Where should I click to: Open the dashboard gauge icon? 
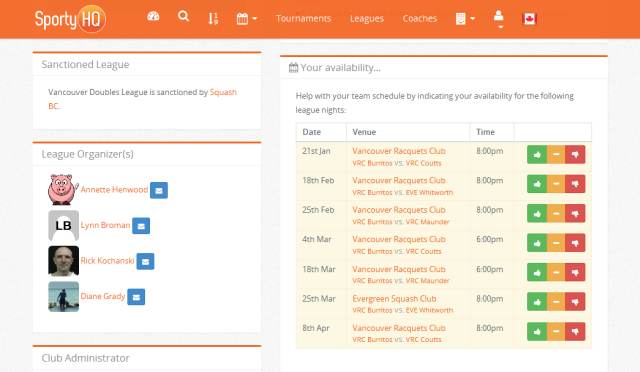pos(153,17)
